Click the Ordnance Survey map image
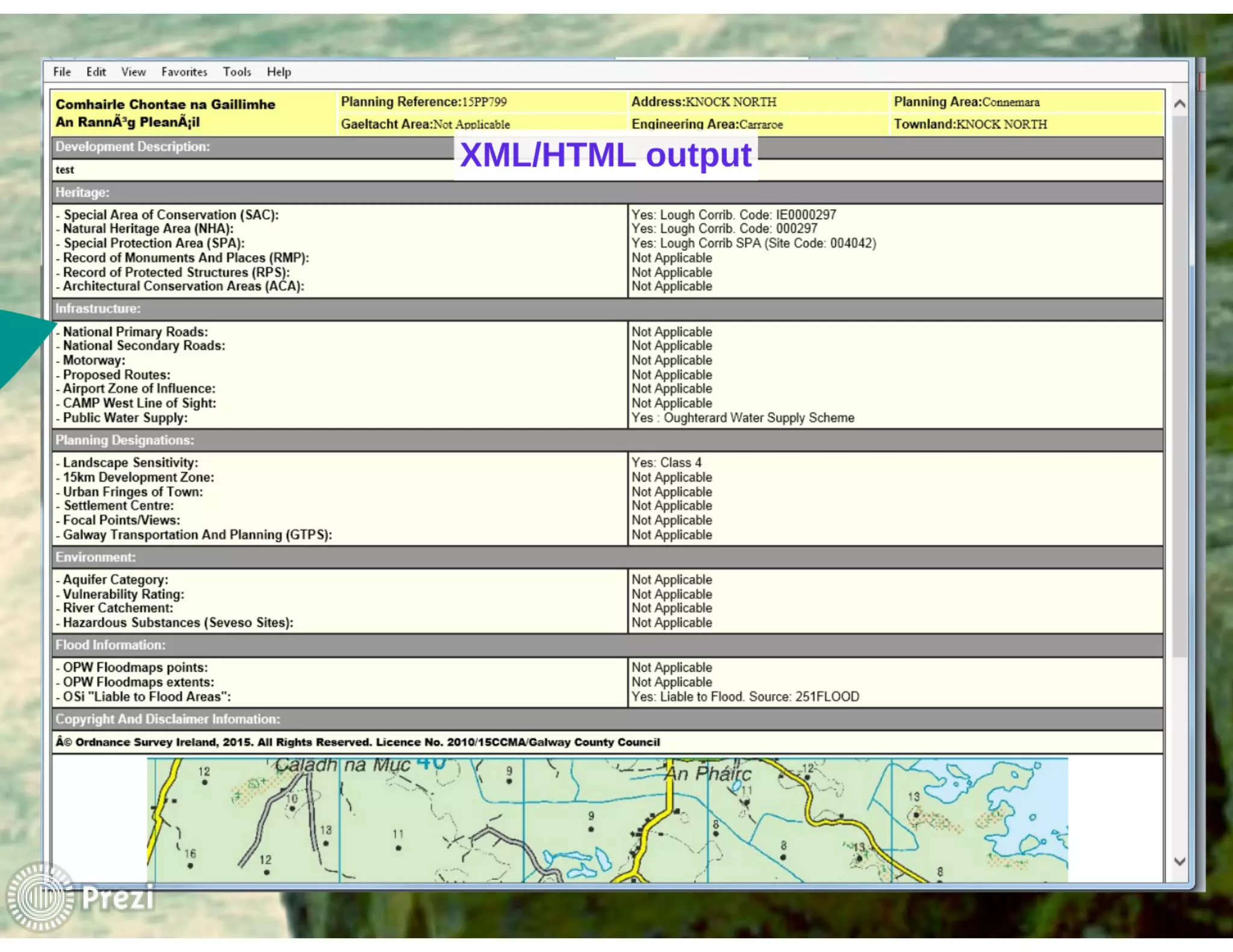1233x952 pixels. tap(607, 820)
